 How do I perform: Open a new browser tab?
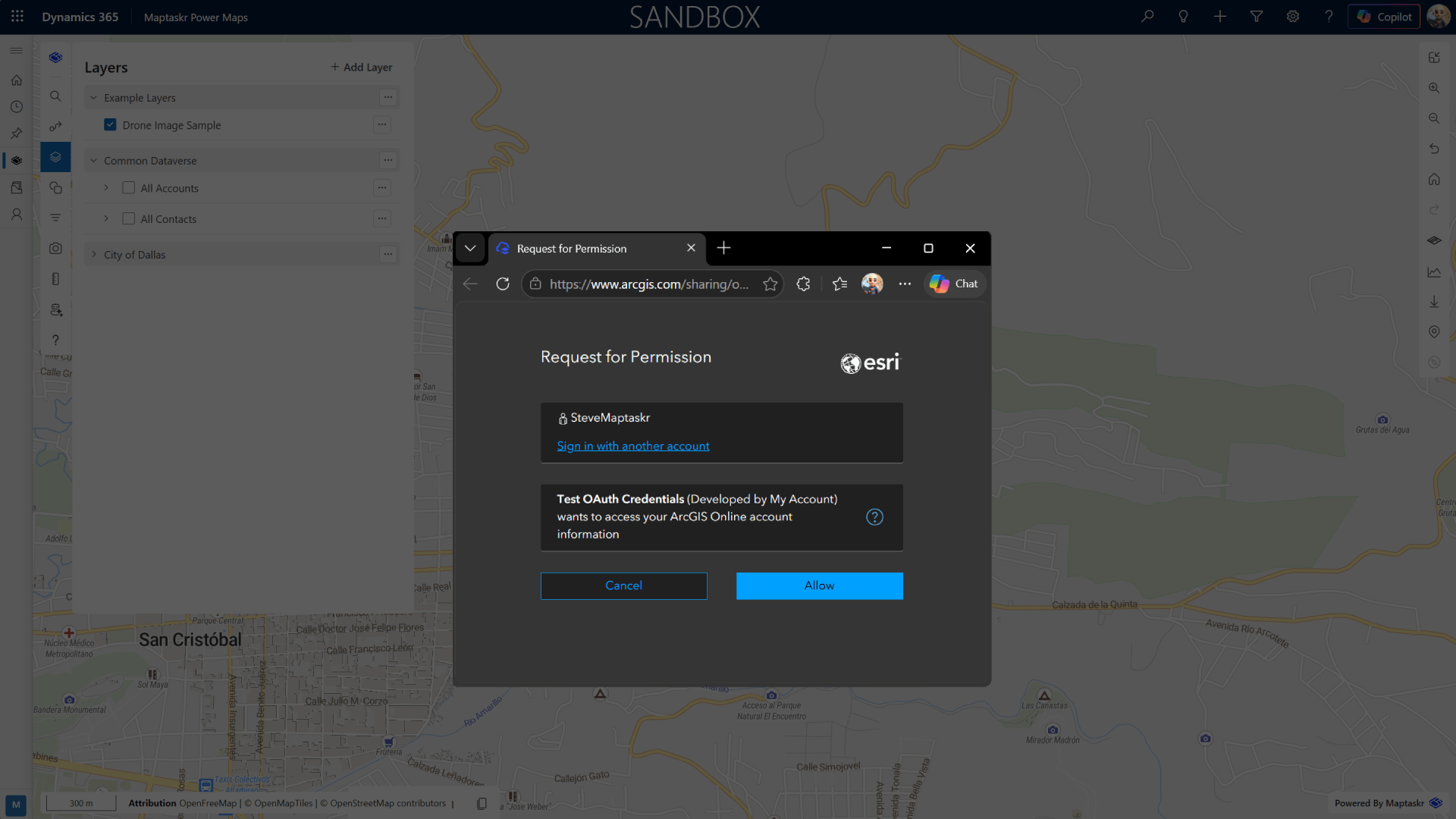tap(723, 248)
